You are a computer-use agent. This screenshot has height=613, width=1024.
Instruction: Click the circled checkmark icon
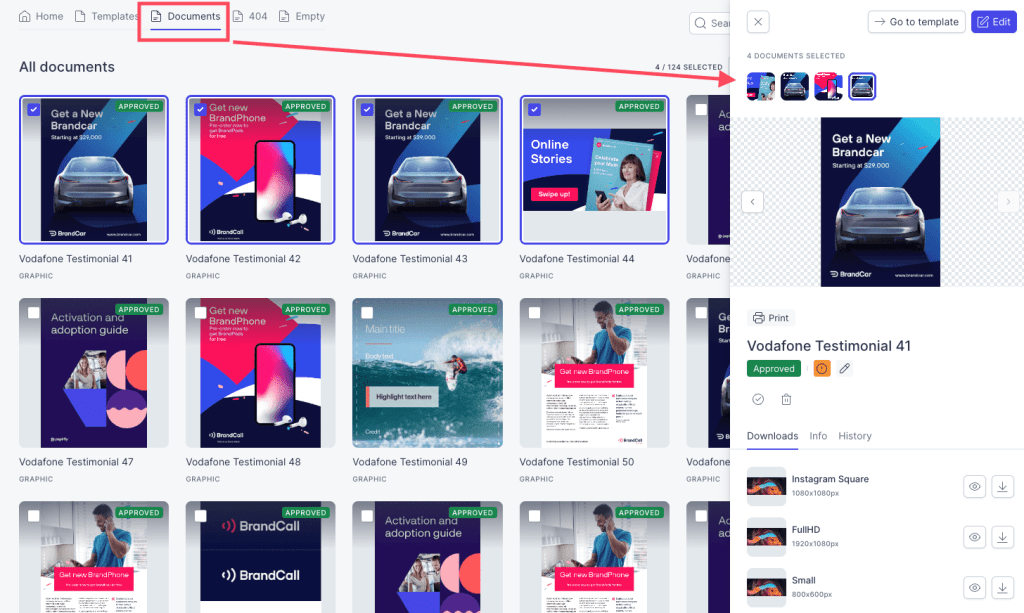click(758, 399)
